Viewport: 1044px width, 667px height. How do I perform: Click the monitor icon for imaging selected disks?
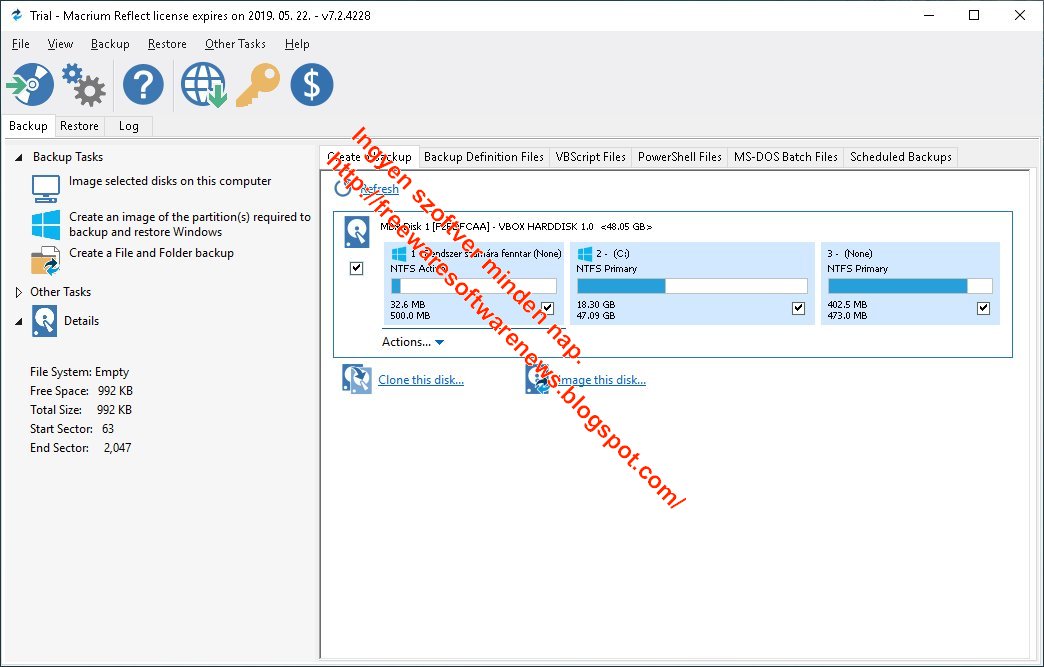(x=46, y=188)
